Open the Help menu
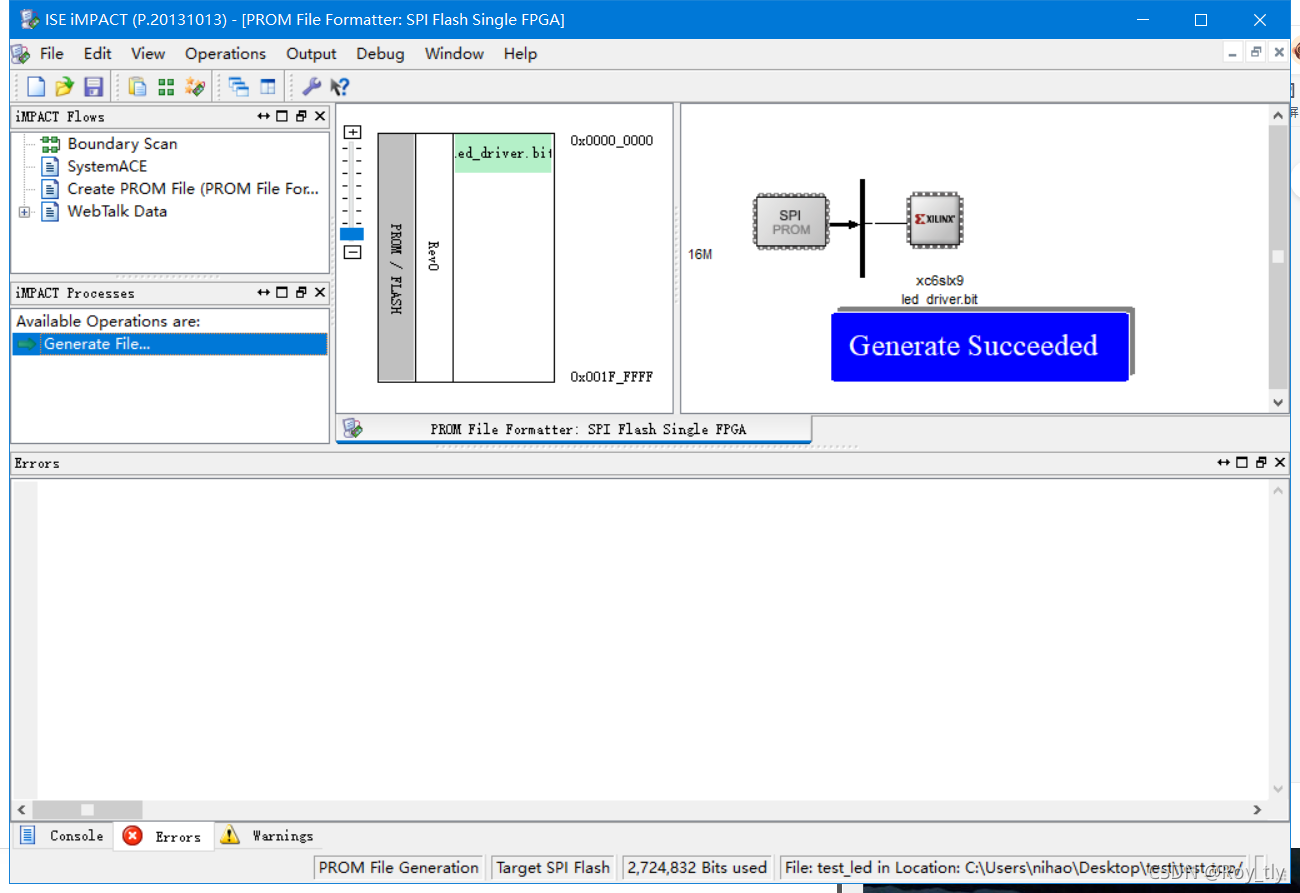 (520, 54)
